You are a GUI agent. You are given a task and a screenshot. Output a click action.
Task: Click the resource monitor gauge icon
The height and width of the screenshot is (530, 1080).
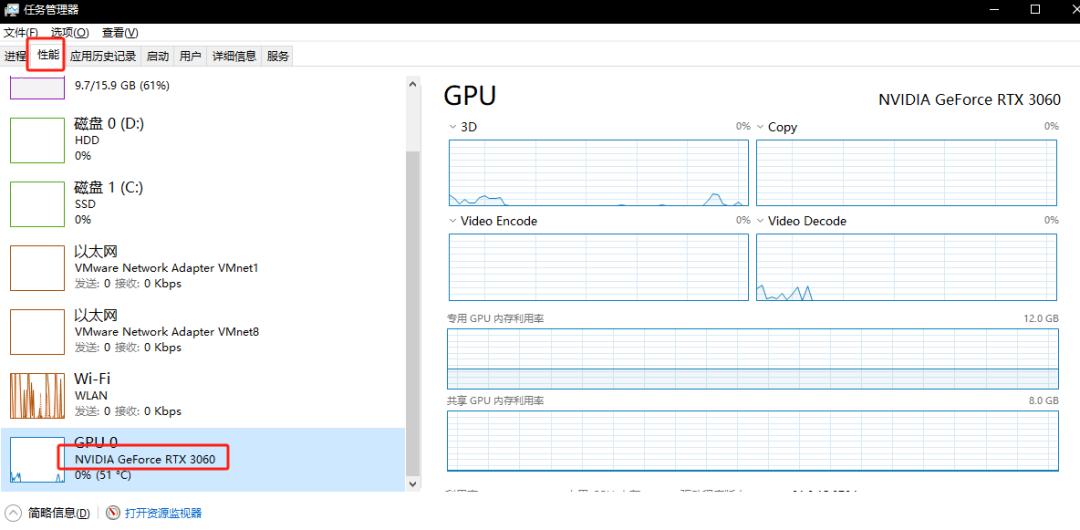[113, 513]
